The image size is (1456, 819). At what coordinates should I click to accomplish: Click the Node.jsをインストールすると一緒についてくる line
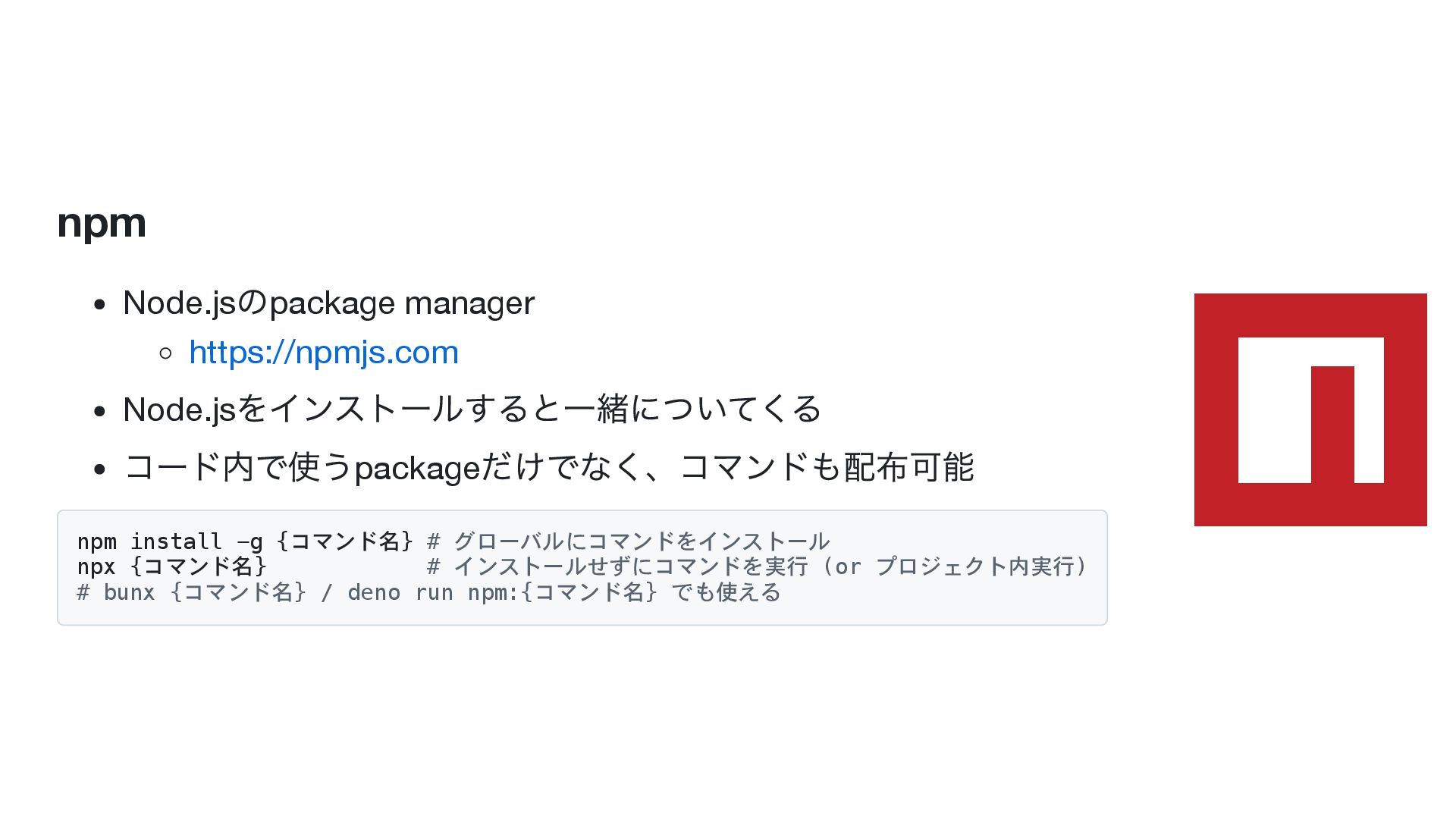point(472,409)
